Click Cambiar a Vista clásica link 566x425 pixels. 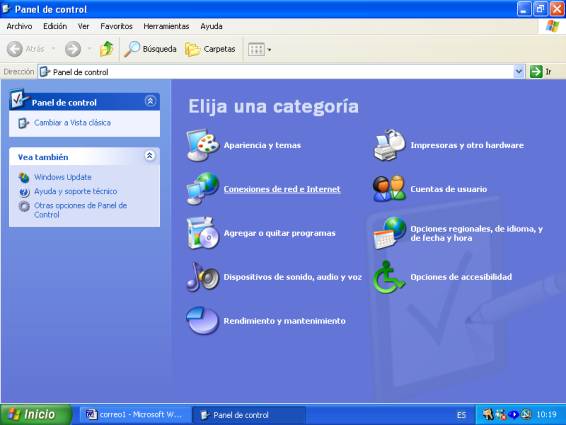[72, 123]
